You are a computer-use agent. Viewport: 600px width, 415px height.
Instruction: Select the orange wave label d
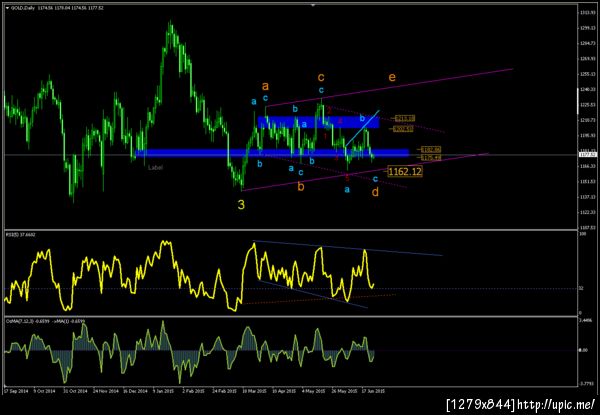click(x=375, y=192)
